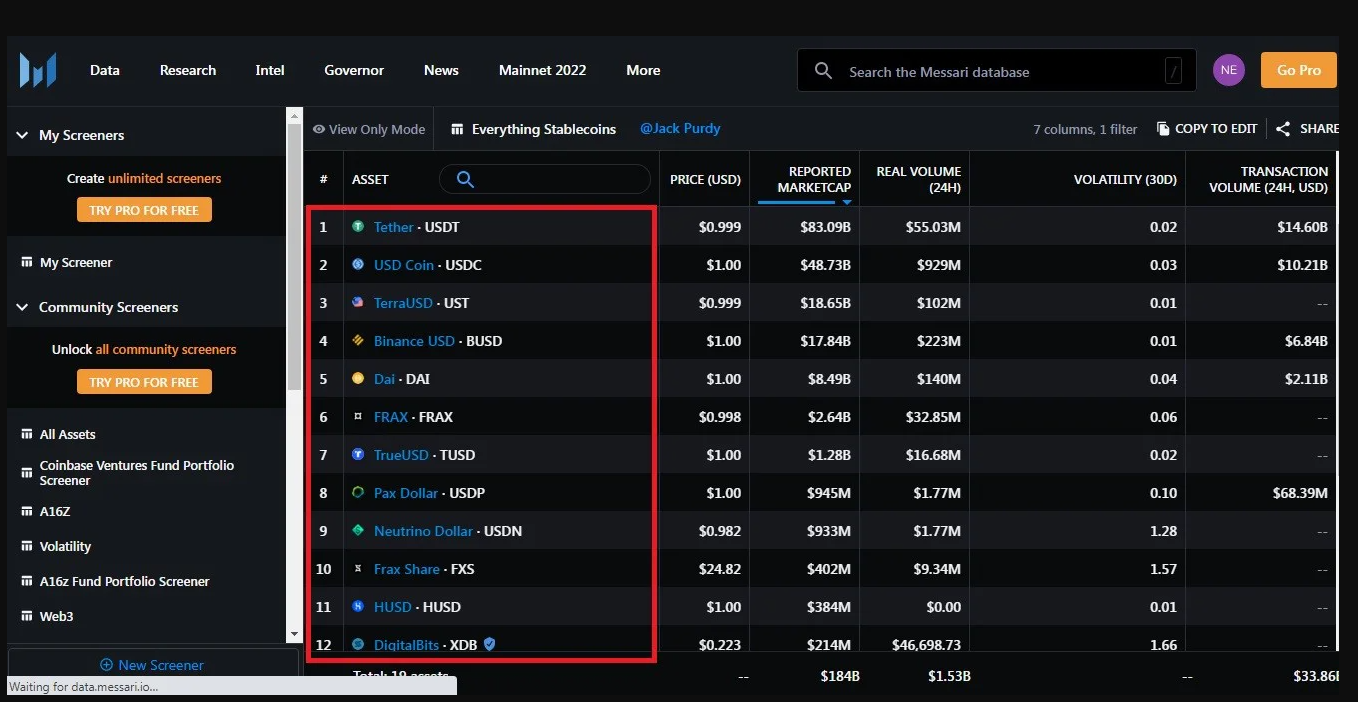The image size is (1358, 702).
Task: Click the TerraUSD coin icon
Action: tap(358, 303)
